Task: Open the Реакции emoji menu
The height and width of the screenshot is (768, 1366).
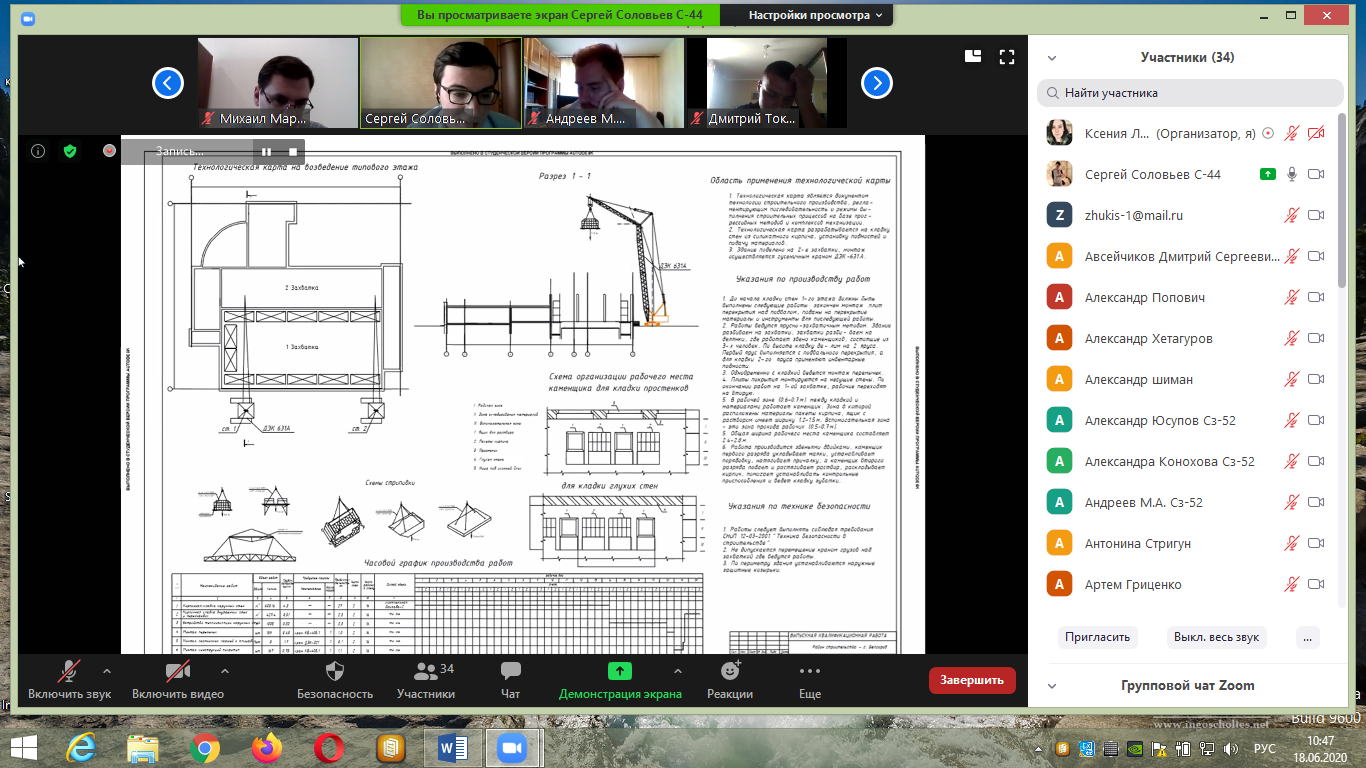Action: coord(730,680)
